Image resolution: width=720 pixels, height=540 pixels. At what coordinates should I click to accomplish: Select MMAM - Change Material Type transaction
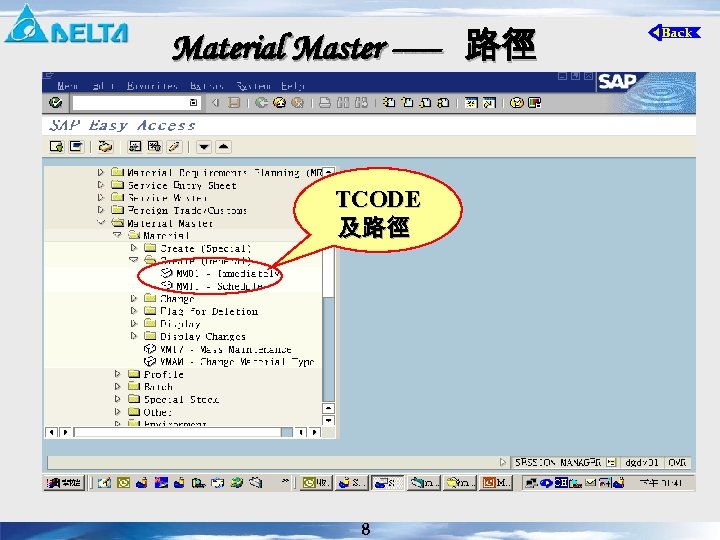229,361
